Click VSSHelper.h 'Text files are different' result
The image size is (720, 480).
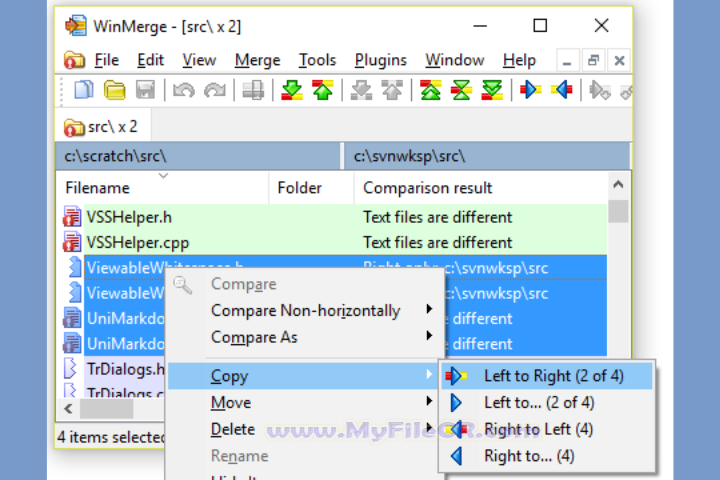point(437,217)
